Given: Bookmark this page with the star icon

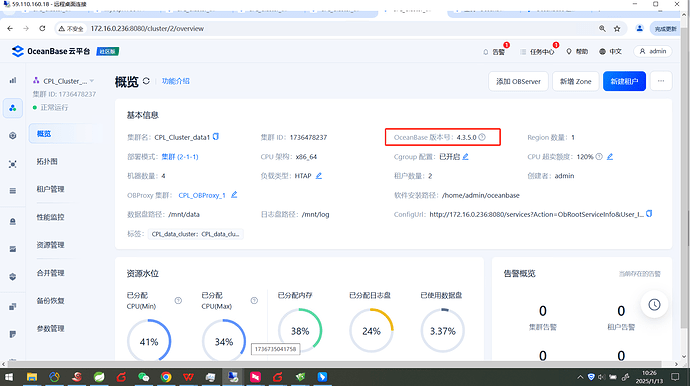Looking at the screenshot, I should 617,29.
